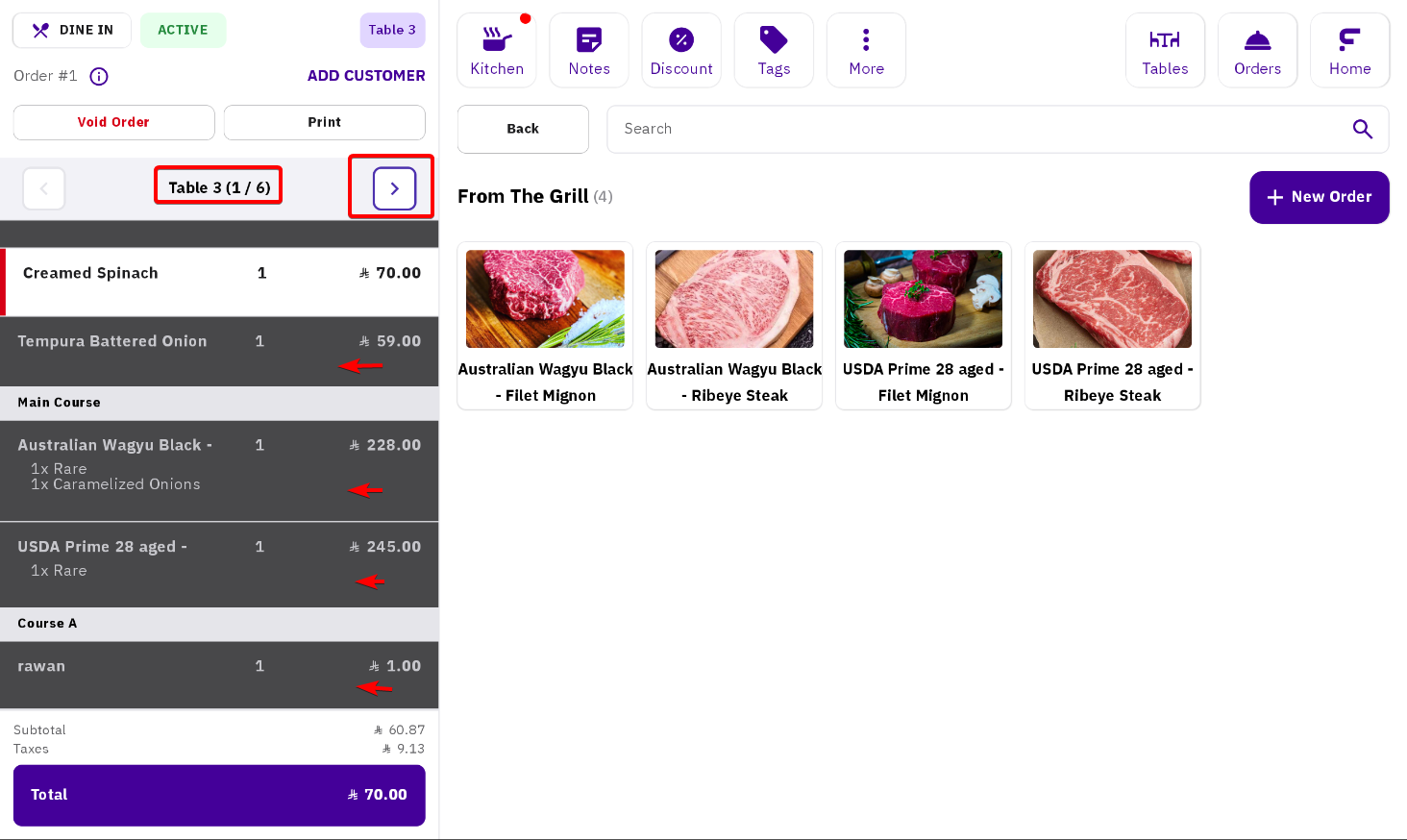Image resolution: width=1407 pixels, height=840 pixels.
Task: Return to the Home screen
Action: coord(1349,50)
